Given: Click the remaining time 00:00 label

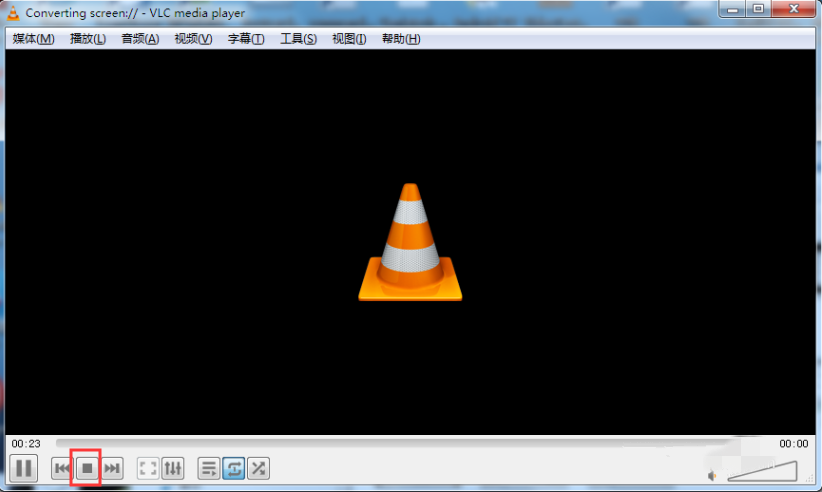Looking at the screenshot, I should coord(794,444).
